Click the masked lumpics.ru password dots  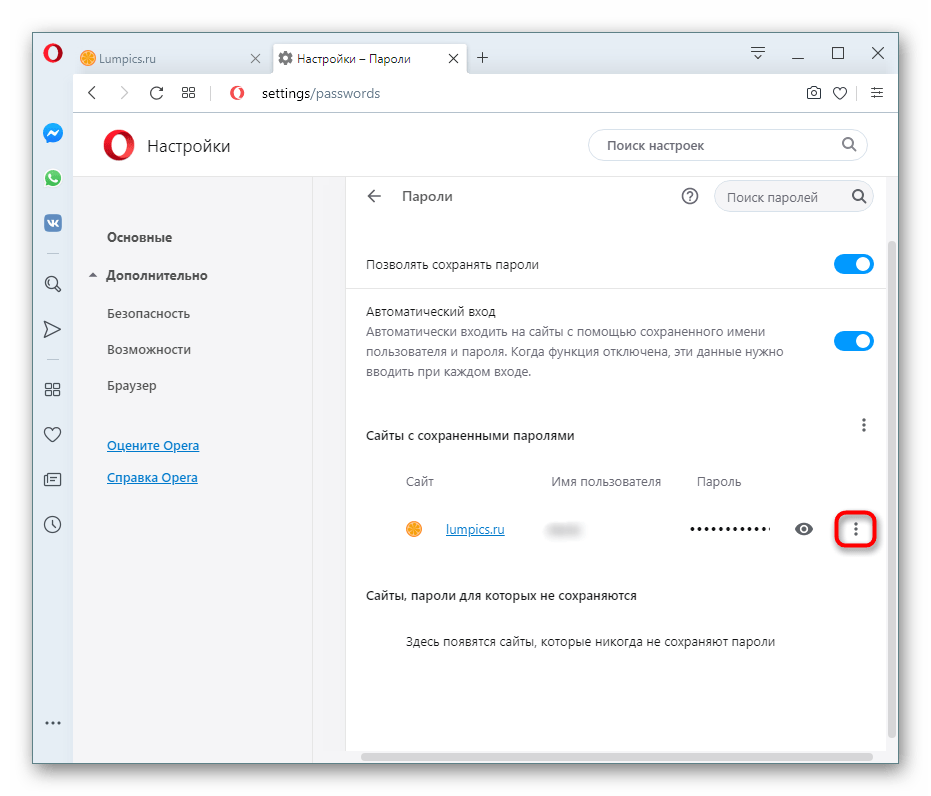(x=730, y=529)
